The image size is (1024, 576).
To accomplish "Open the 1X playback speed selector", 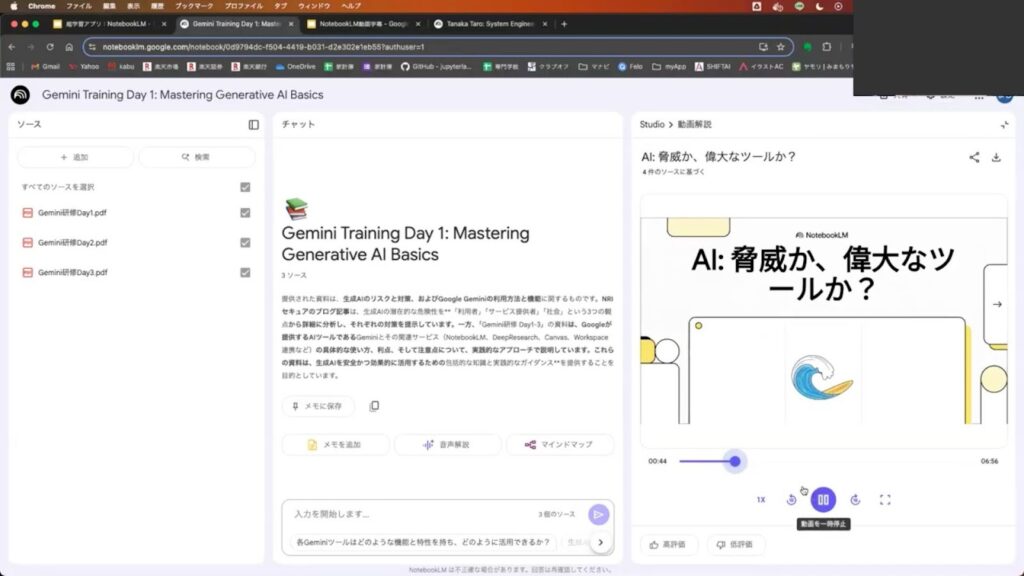I will [x=761, y=499].
